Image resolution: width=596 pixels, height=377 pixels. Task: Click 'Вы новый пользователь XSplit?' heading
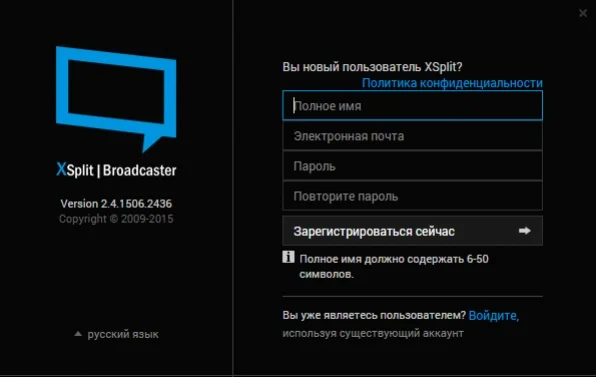coord(372,67)
